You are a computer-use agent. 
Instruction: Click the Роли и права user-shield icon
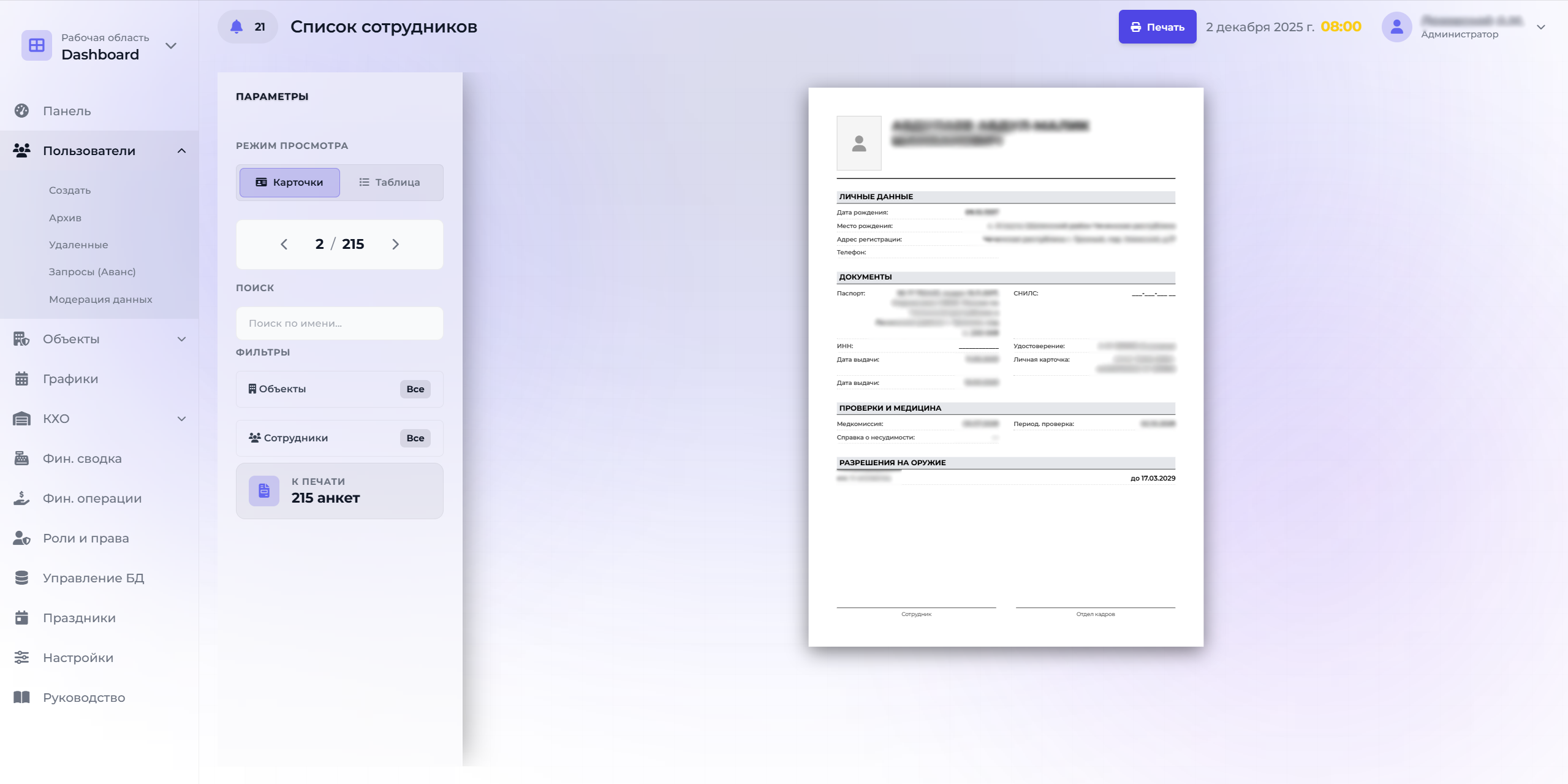click(22, 538)
